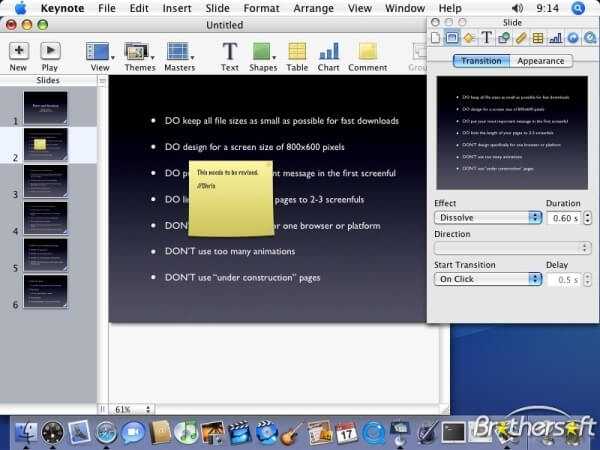Open the Effect dropdown showing Dissolve
600x450 pixels.
[x=488, y=218]
